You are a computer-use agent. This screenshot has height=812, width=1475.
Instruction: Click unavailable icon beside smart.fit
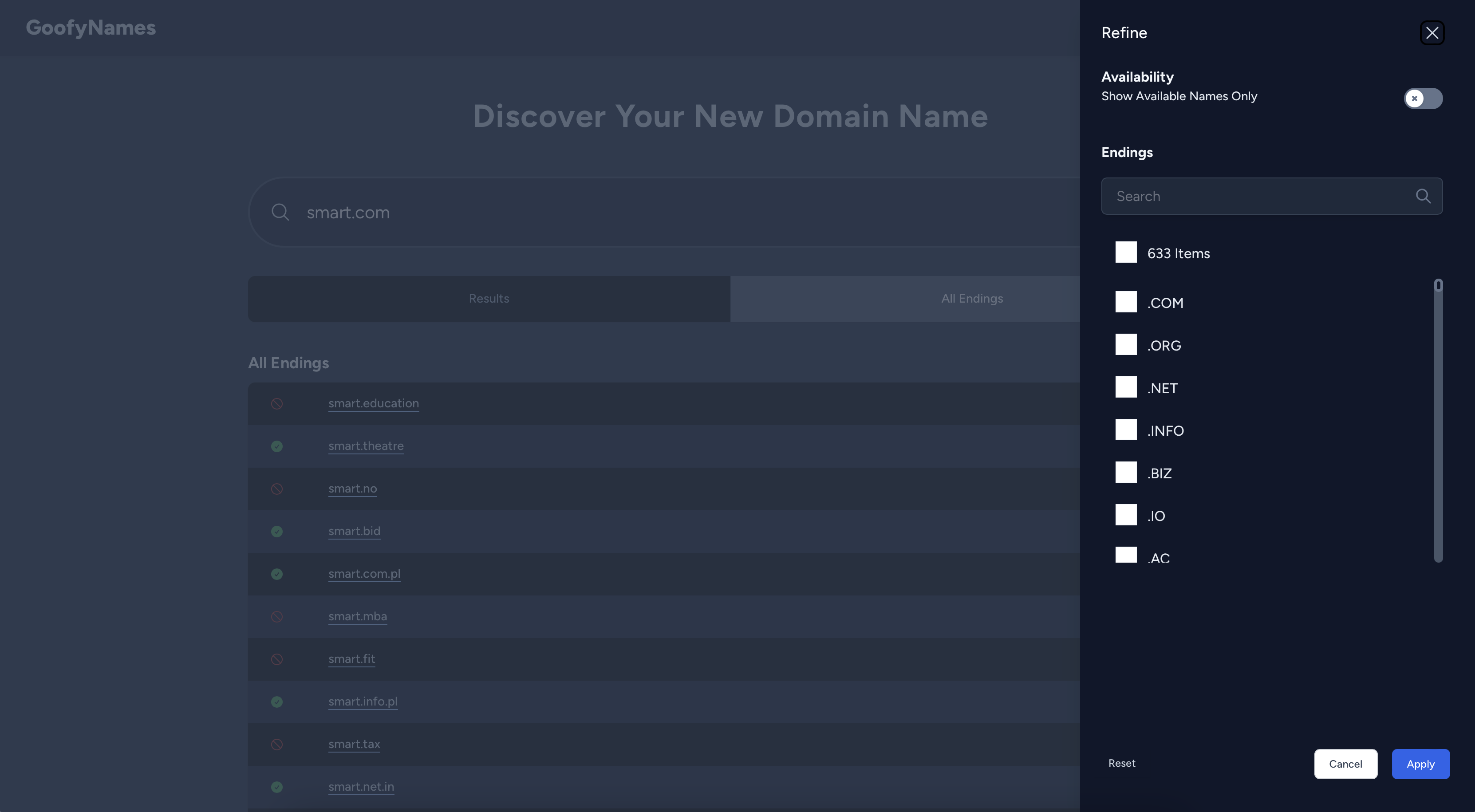(x=276, y=659)
